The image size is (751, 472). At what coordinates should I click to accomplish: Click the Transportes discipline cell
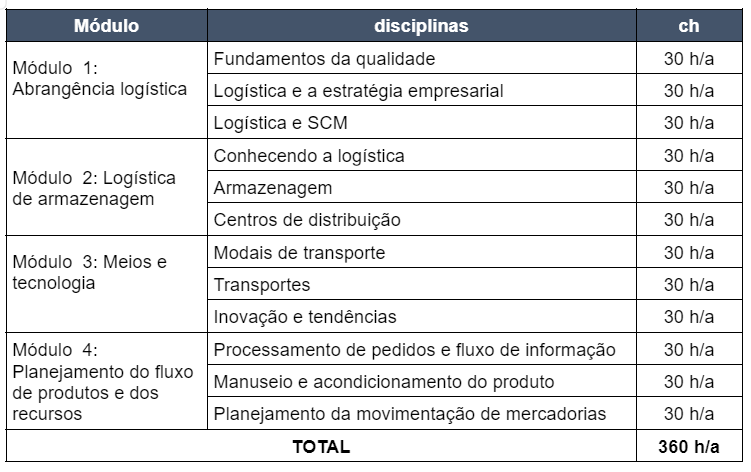(421, 284)
